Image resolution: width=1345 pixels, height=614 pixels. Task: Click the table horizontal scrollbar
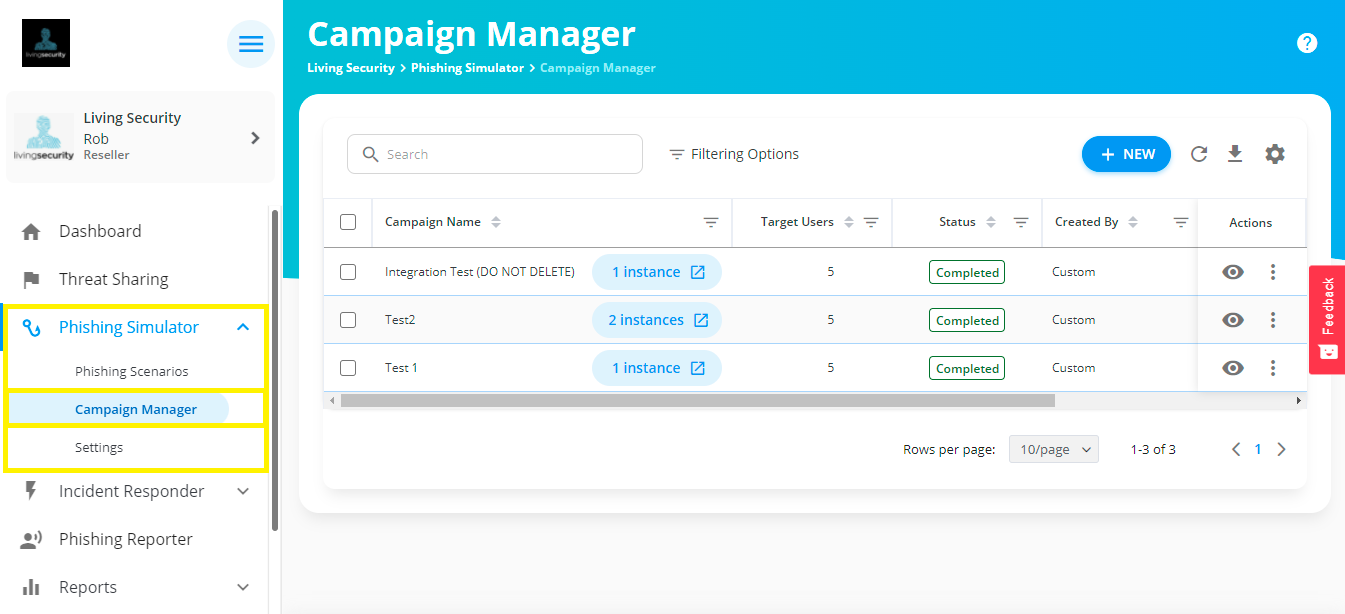[x=697, y=400]
